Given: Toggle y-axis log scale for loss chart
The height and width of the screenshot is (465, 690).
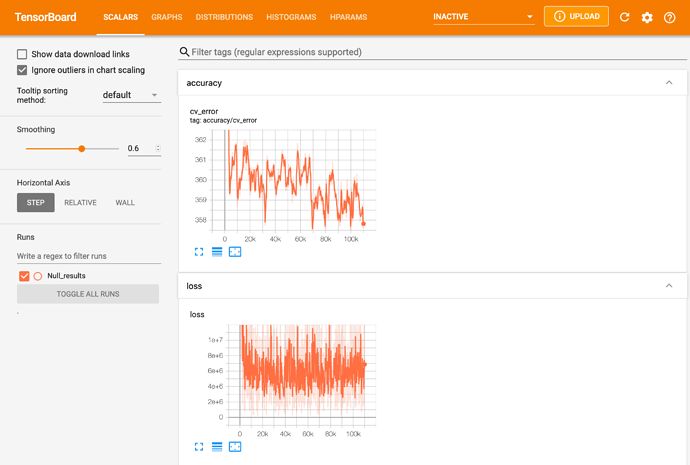Looking at the screenshot, I should [x=217, y=447].
